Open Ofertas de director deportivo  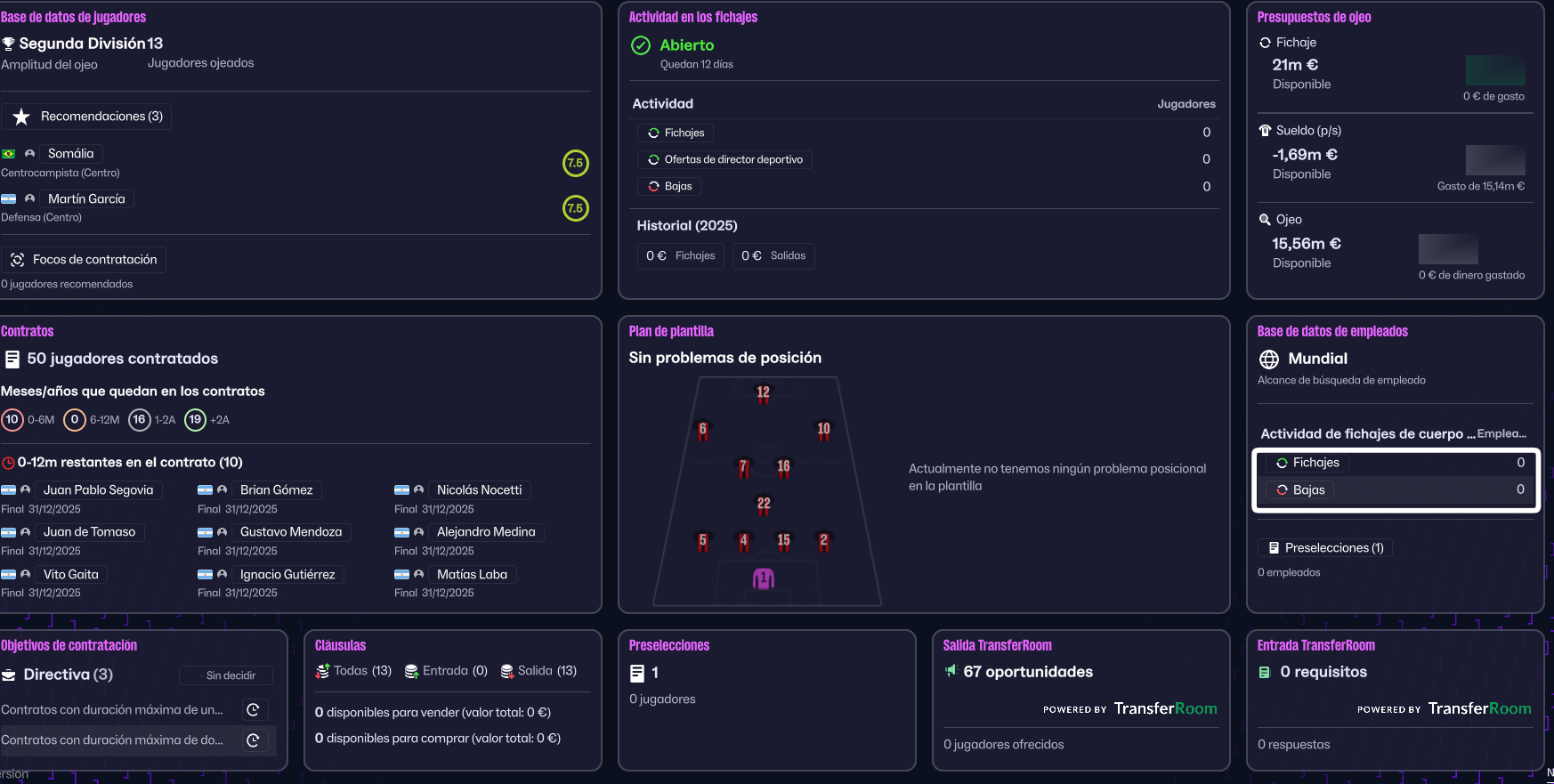pos(724,160)
